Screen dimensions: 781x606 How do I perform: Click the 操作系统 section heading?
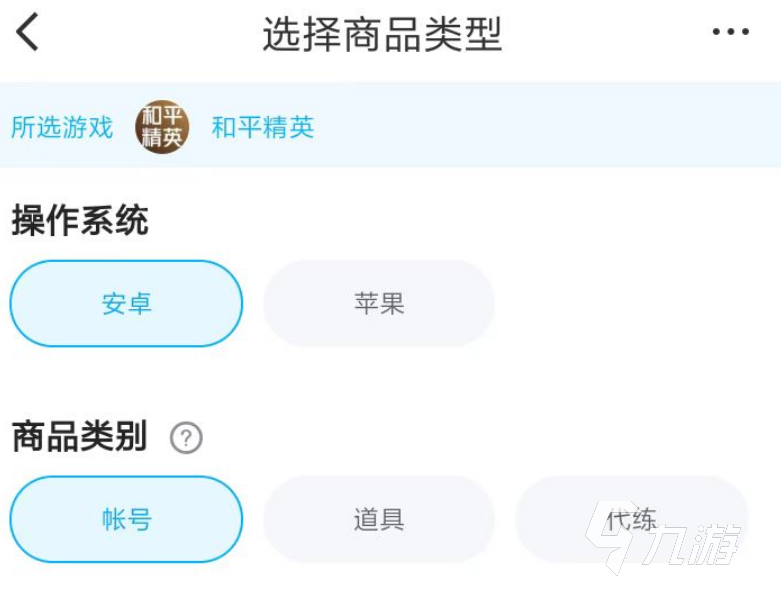pyautogui.click(x=80, y=221)
